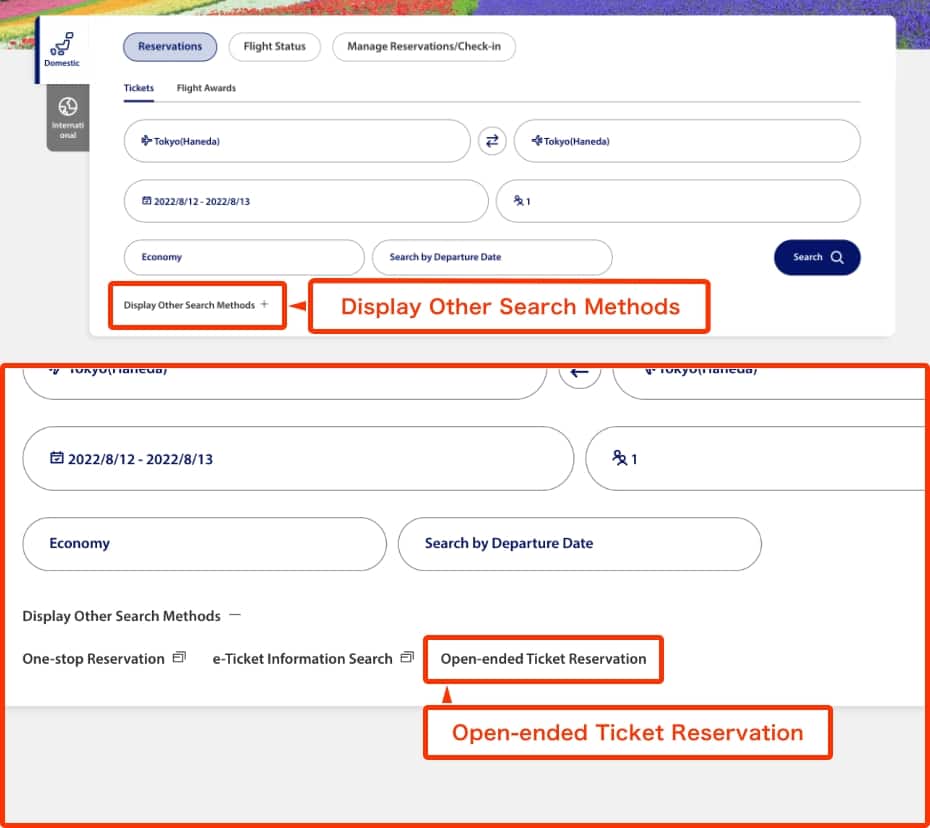Click the upper departure Tokyo(Haneda) field

tap(296, 141)
